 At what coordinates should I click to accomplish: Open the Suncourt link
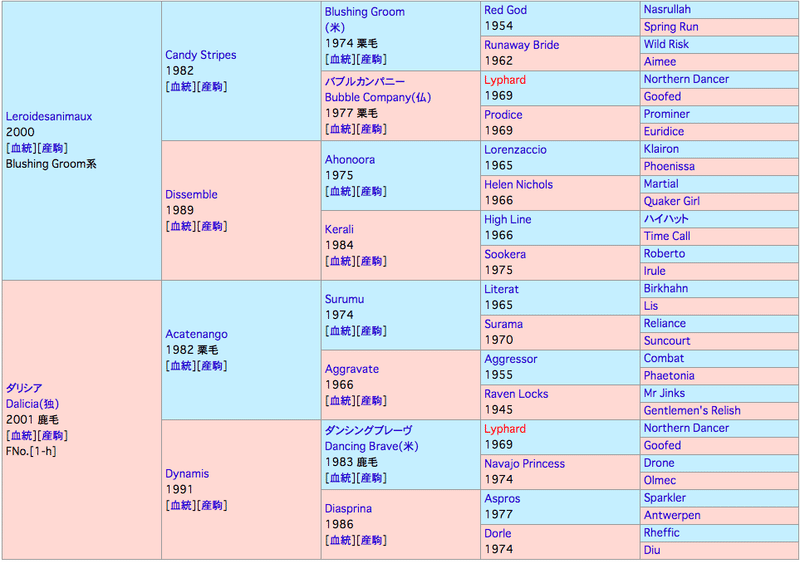[x=667, y=340]
